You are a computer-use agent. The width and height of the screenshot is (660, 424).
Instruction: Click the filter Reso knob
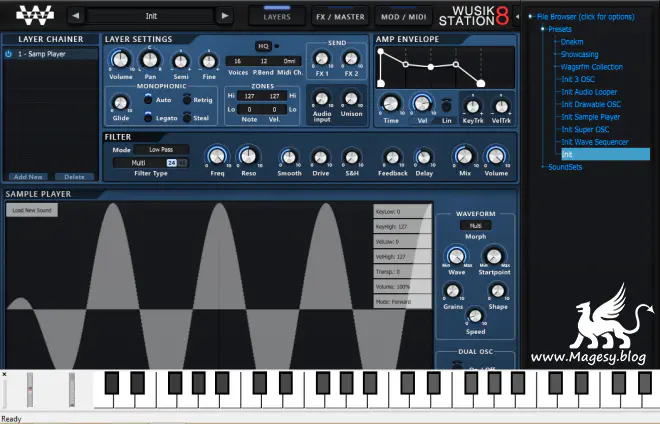point(248,156)
